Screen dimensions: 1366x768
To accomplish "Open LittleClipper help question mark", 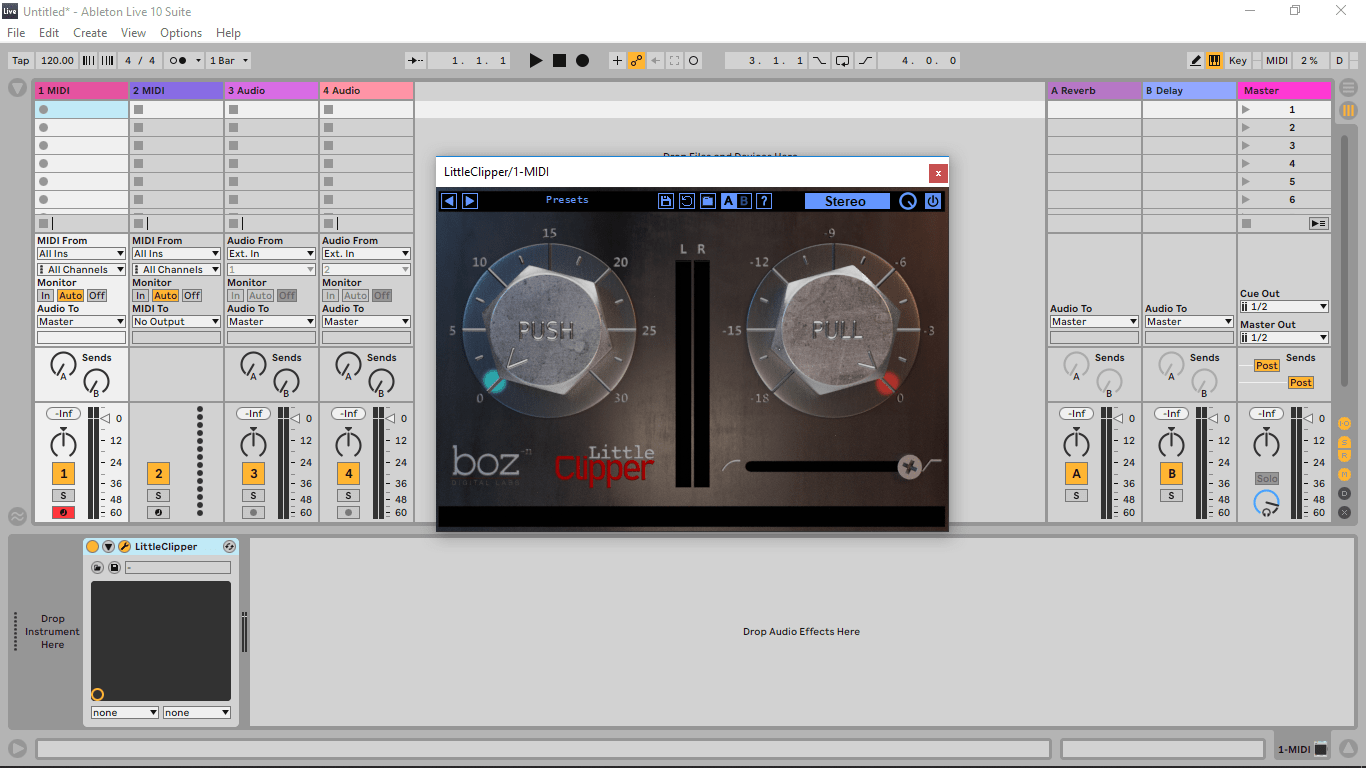I will pyautogui.click(x=764, y=201).
